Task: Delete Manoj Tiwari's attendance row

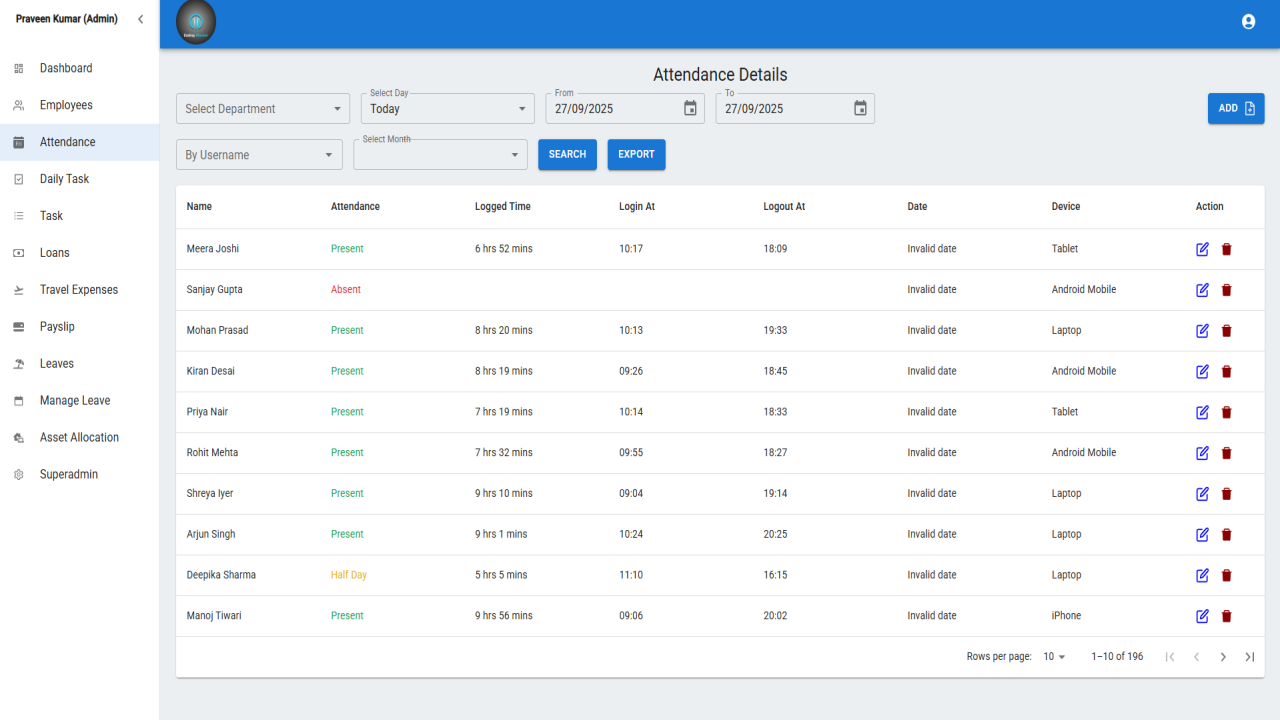Action: [1227, 616]
